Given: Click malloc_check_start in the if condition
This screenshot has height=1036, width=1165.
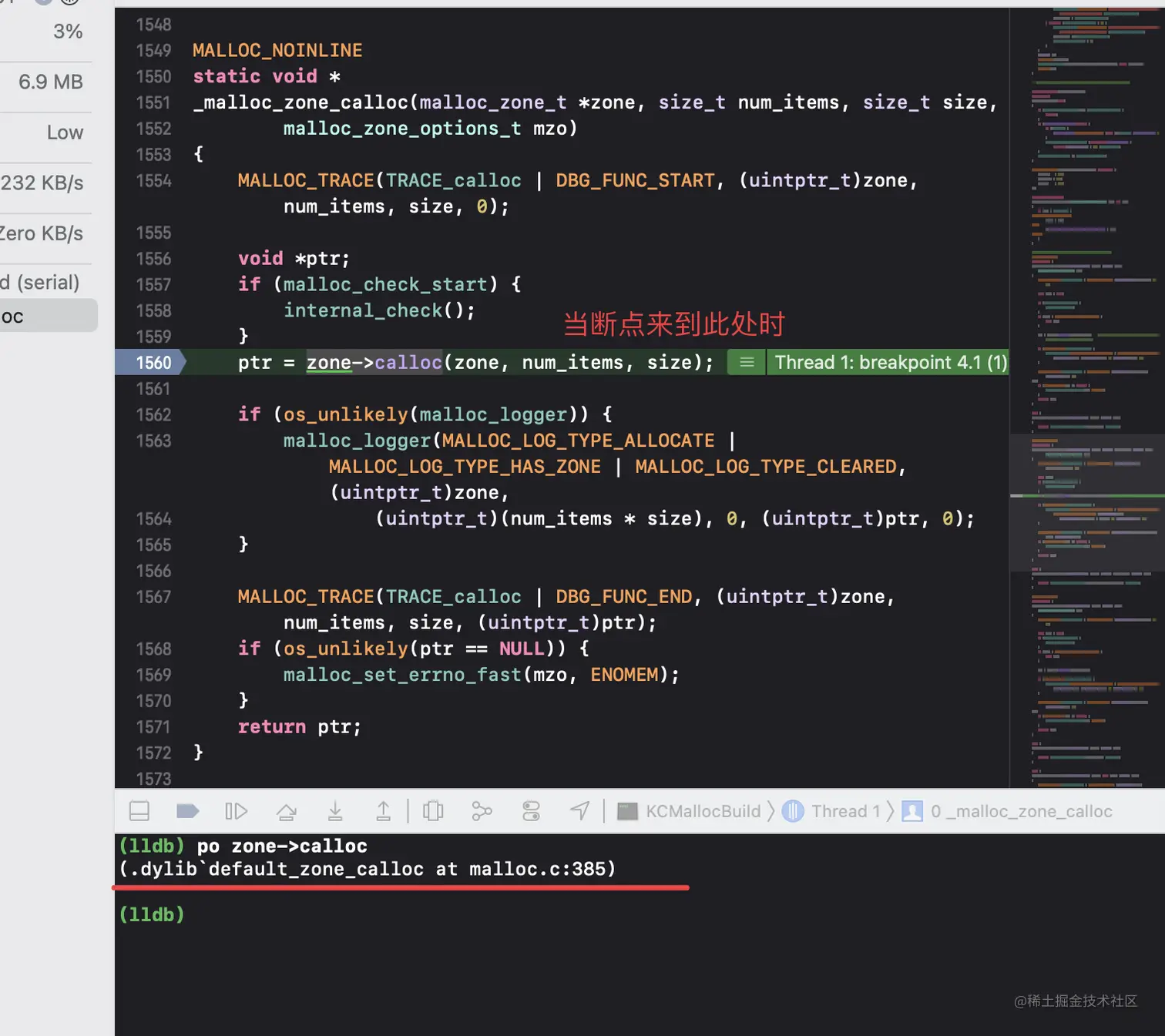Looking at the screenshot, I should coord(385,285).
